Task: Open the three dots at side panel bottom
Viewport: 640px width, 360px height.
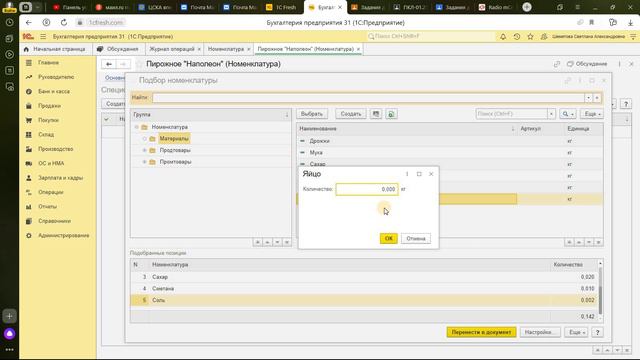Action: click(x=9, y=350)
